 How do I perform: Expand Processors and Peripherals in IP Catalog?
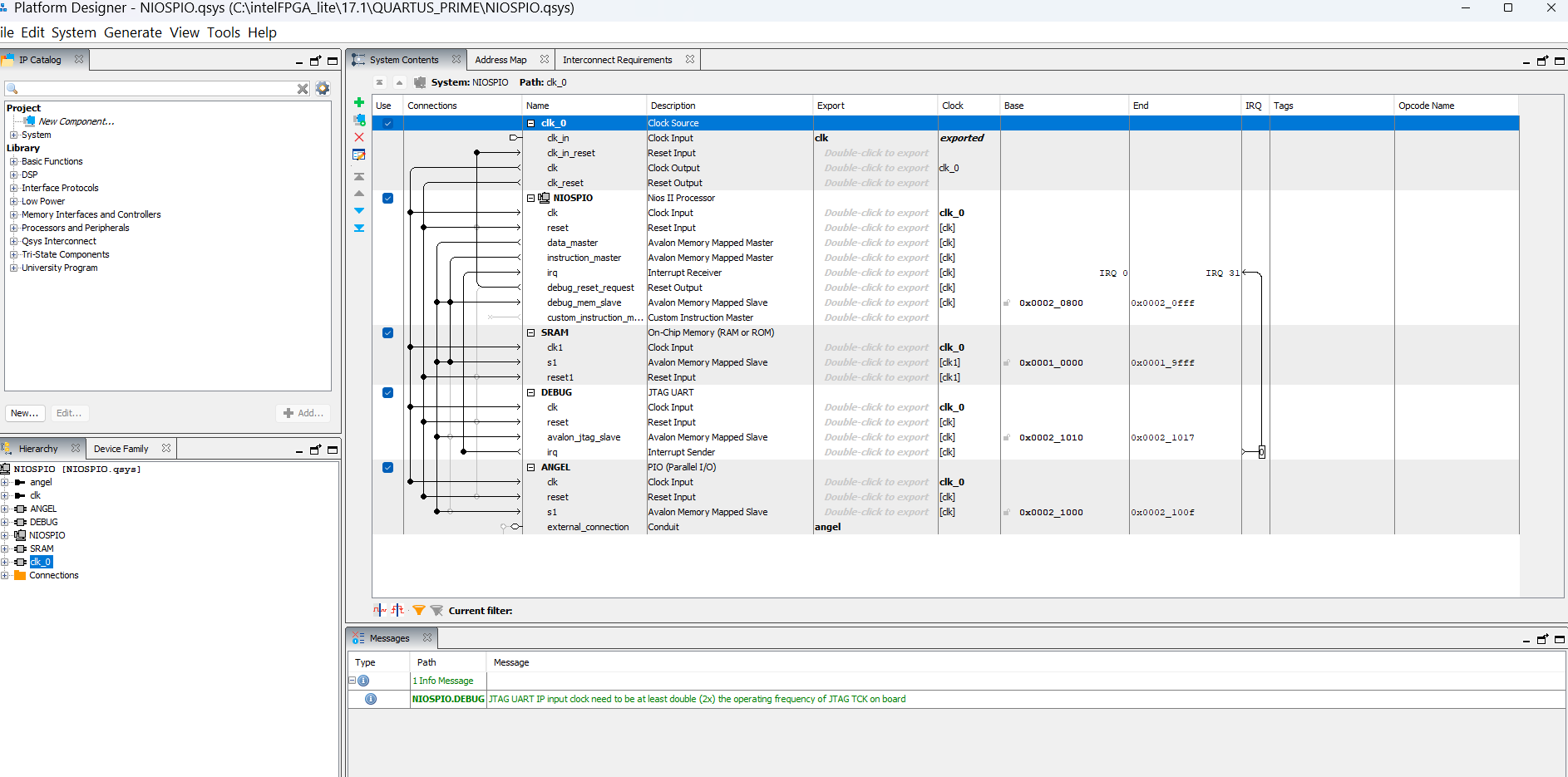click(13, 228)
